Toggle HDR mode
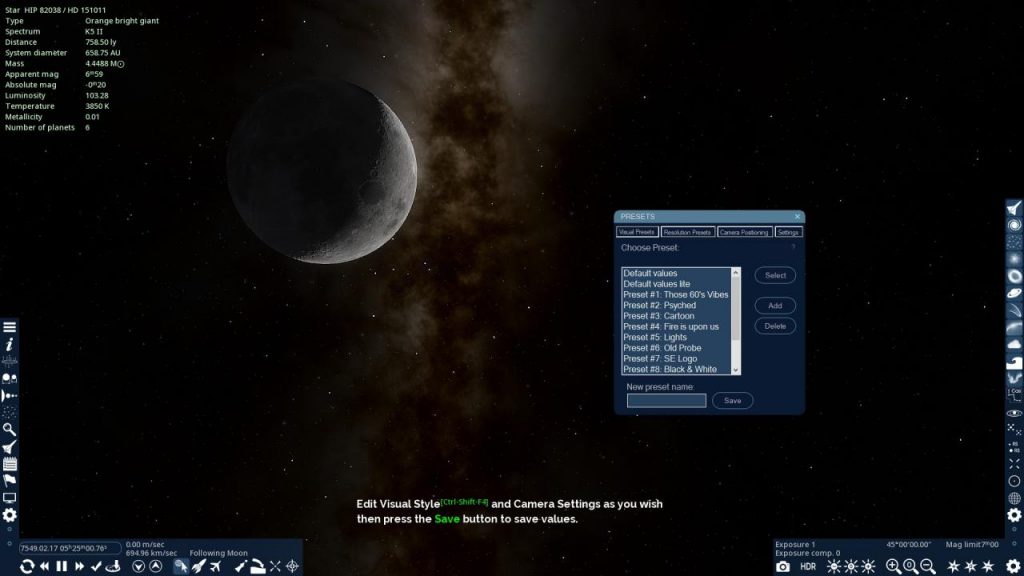Viewport: 1024px width, 576px height. click(806, 565)
